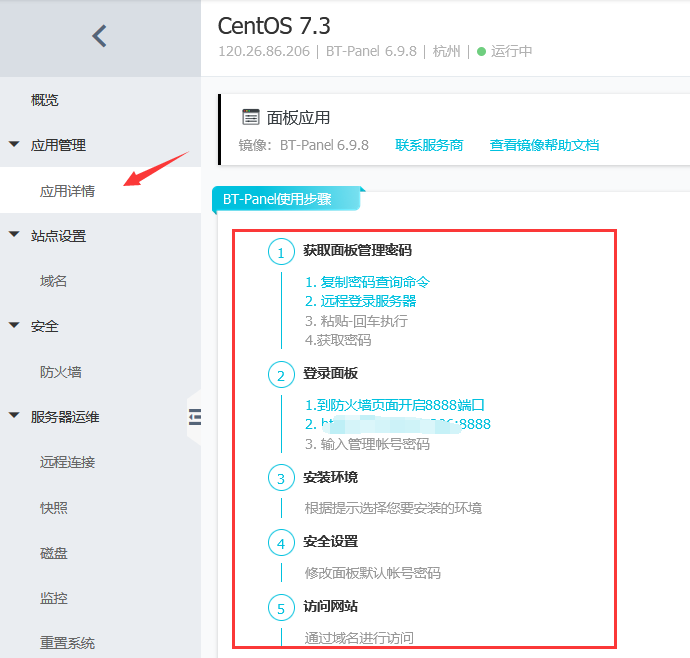The width and height of the screenshot is (690, 658).
Task: Click the 安全 section heading
Action: [x=44, y=326]
